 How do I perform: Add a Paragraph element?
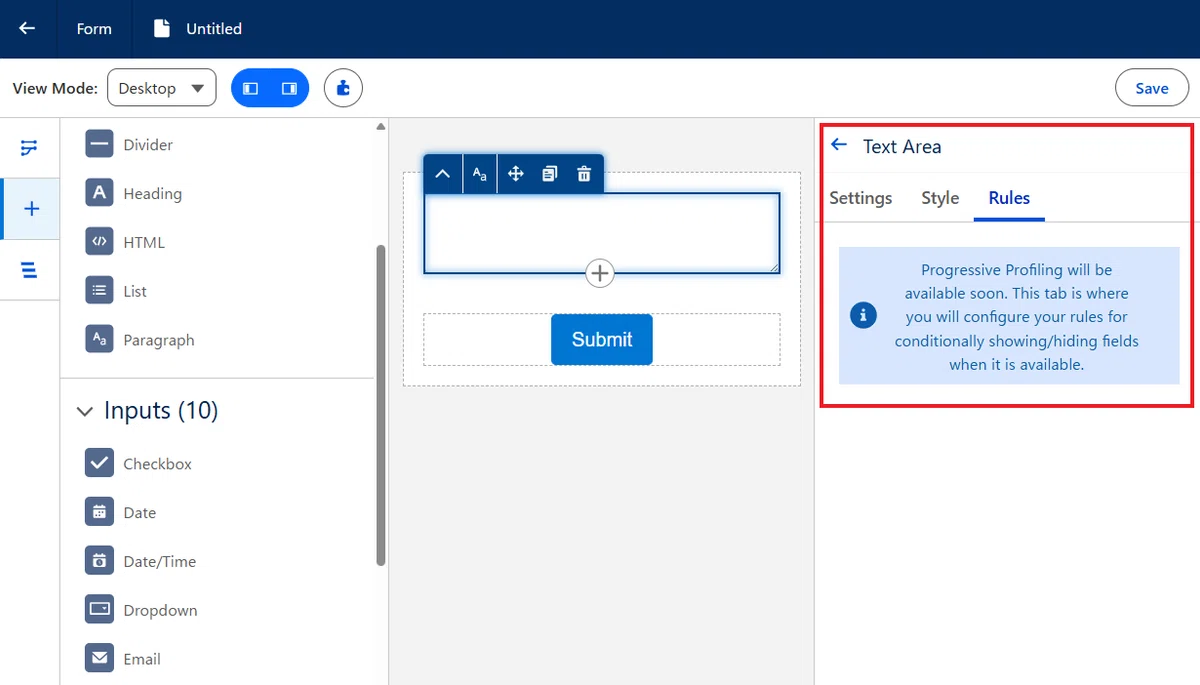141,340
